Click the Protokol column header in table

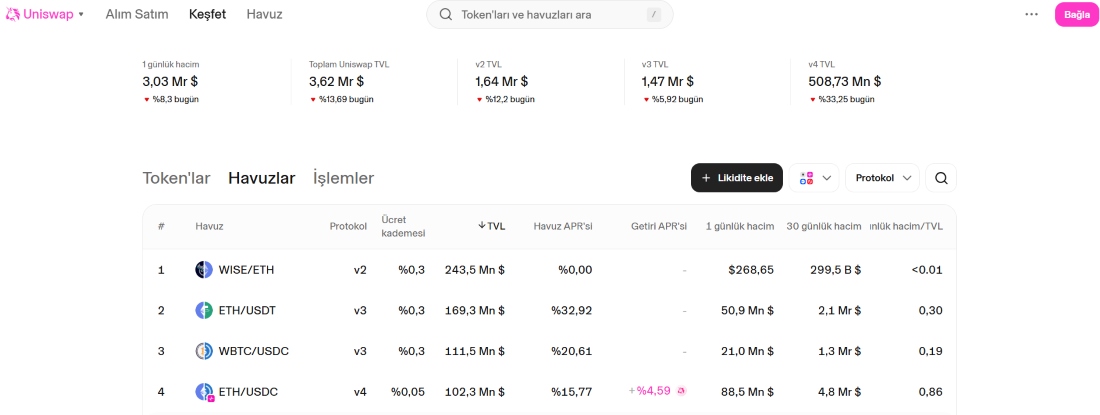348,226
